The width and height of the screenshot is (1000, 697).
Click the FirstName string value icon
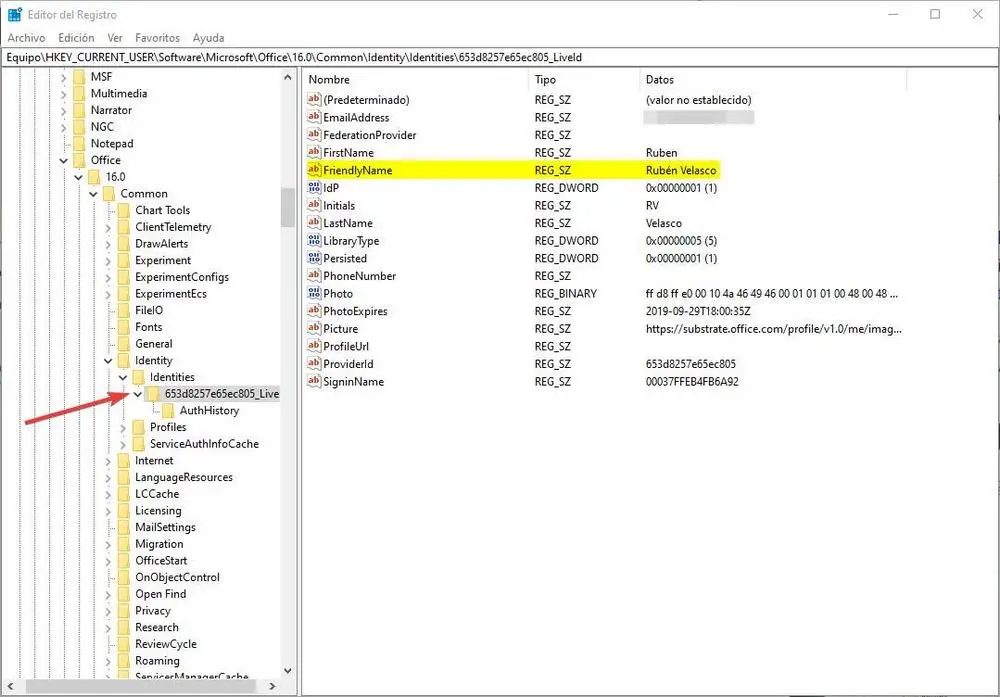314,152
